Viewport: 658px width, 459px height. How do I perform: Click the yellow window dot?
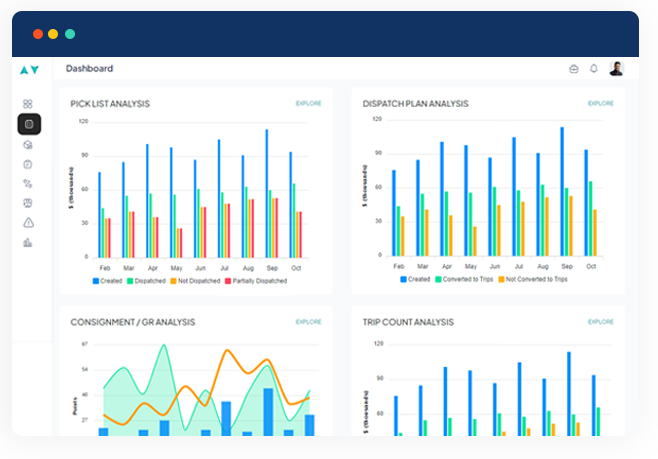tap(53, 34)
